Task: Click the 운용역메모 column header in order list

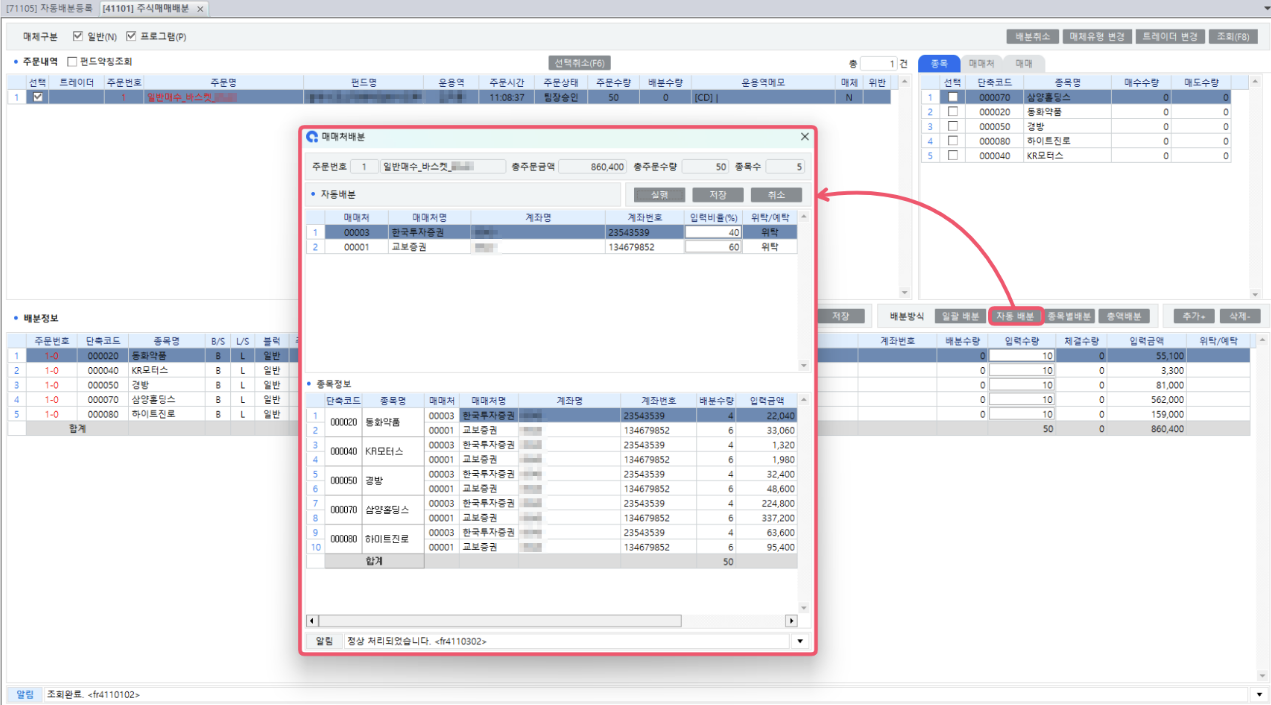Action: coord(764,82)
